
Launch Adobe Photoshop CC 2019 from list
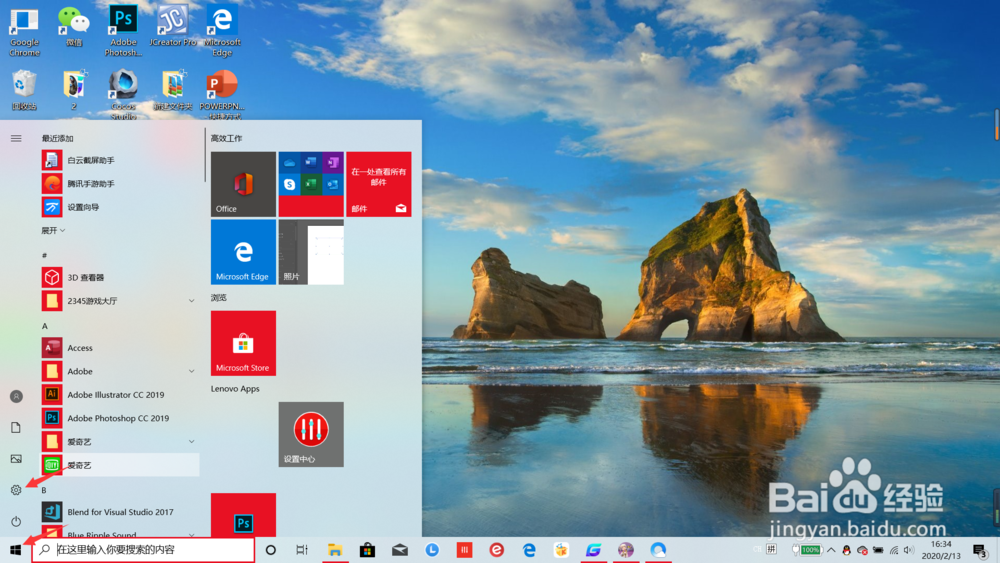120,418
